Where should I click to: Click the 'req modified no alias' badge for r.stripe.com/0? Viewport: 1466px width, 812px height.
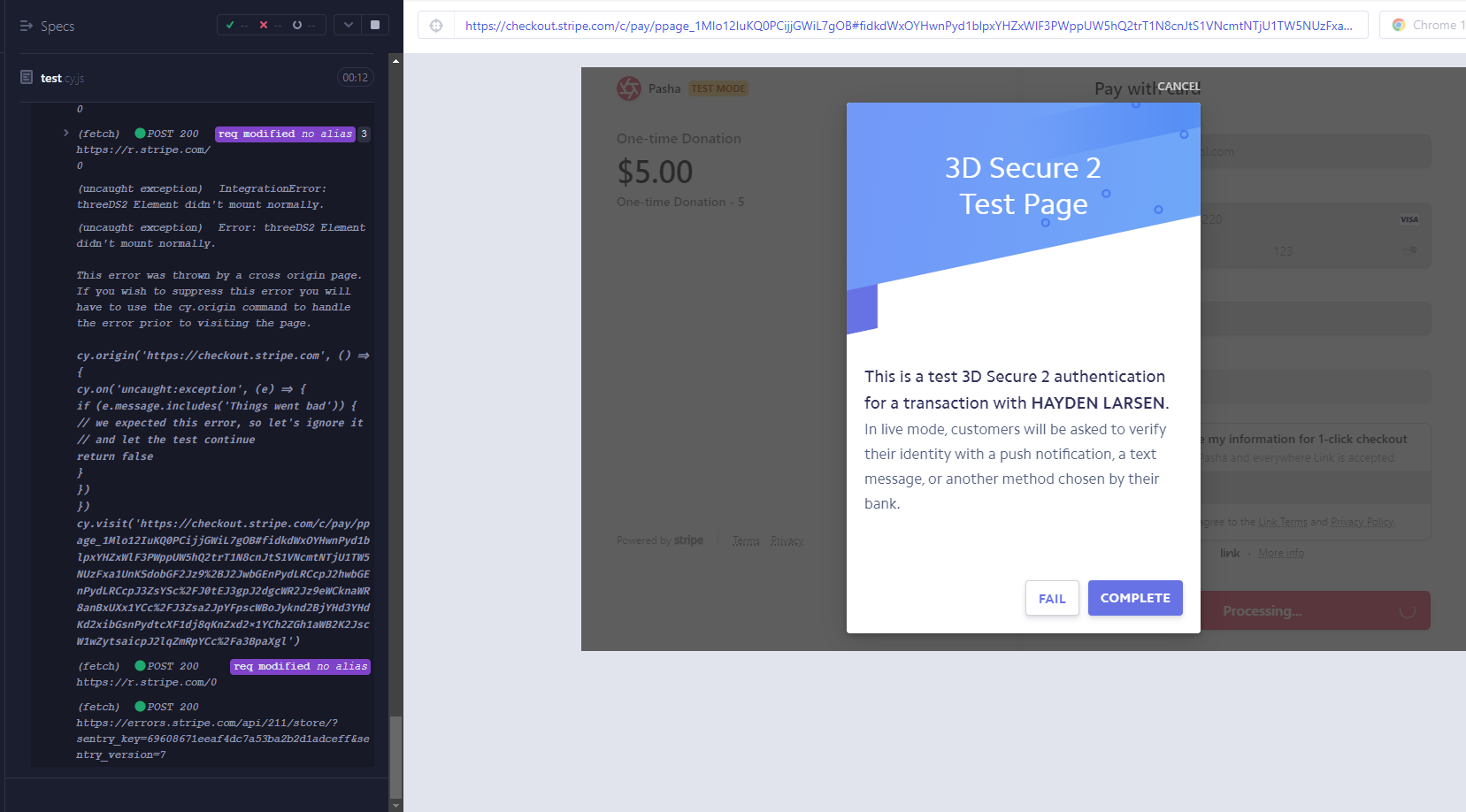click(x=300, y=666)
